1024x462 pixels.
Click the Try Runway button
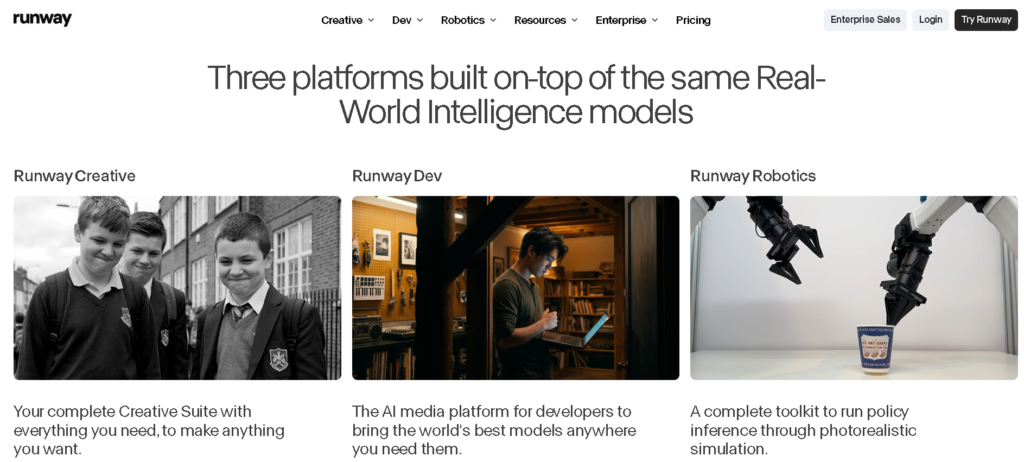tap(986, 20)
